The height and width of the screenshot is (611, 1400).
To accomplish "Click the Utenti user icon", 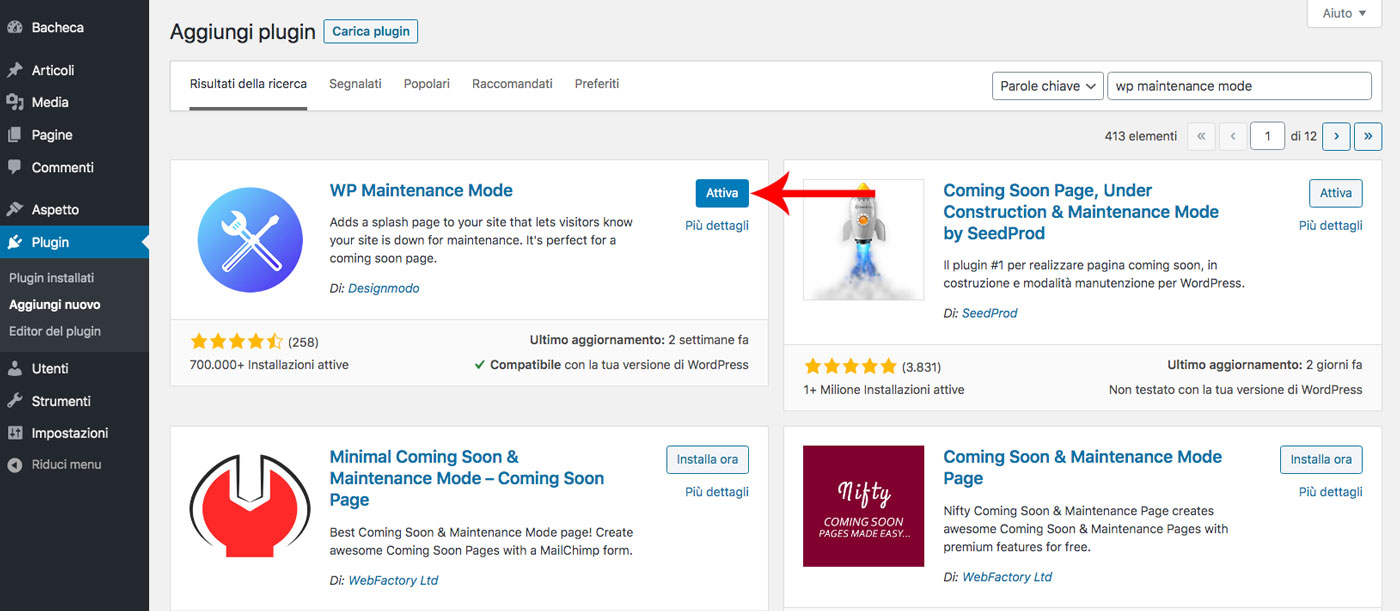I will (x=15, y=369).
